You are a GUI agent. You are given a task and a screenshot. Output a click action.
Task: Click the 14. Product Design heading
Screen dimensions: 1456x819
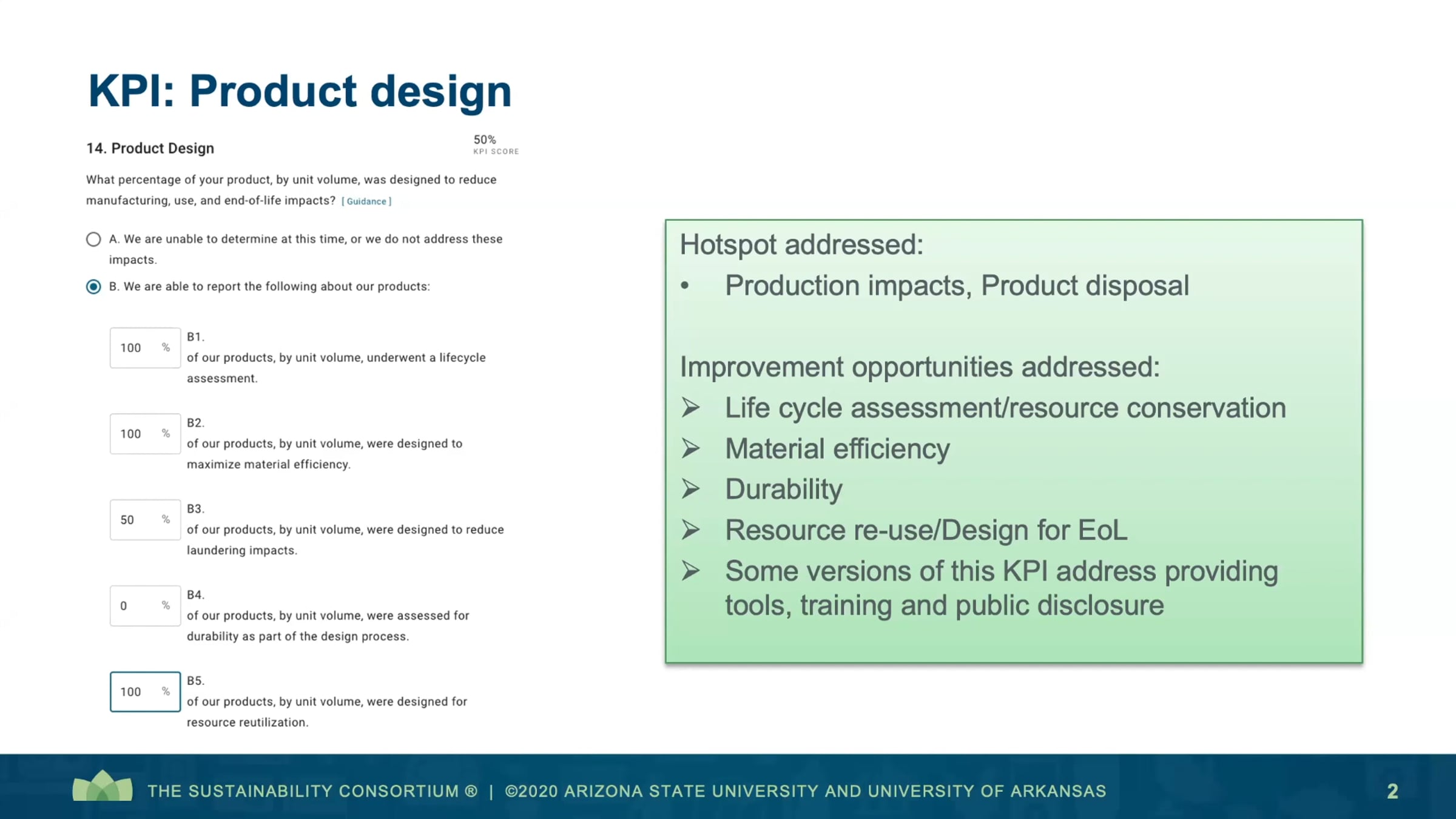(x=150, y=149)
